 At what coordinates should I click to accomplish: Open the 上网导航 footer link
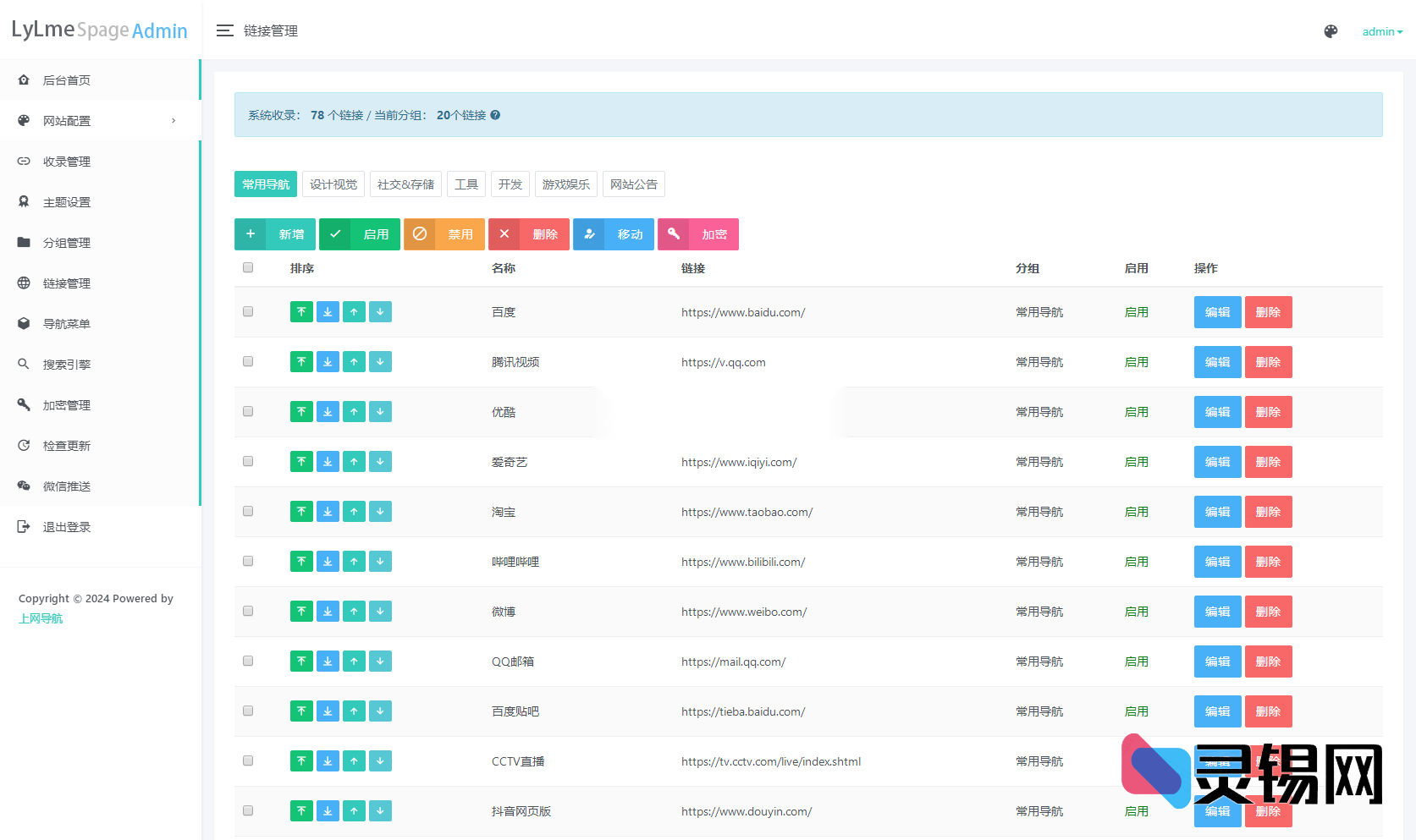pyautogui.click(x=41, y=618)
